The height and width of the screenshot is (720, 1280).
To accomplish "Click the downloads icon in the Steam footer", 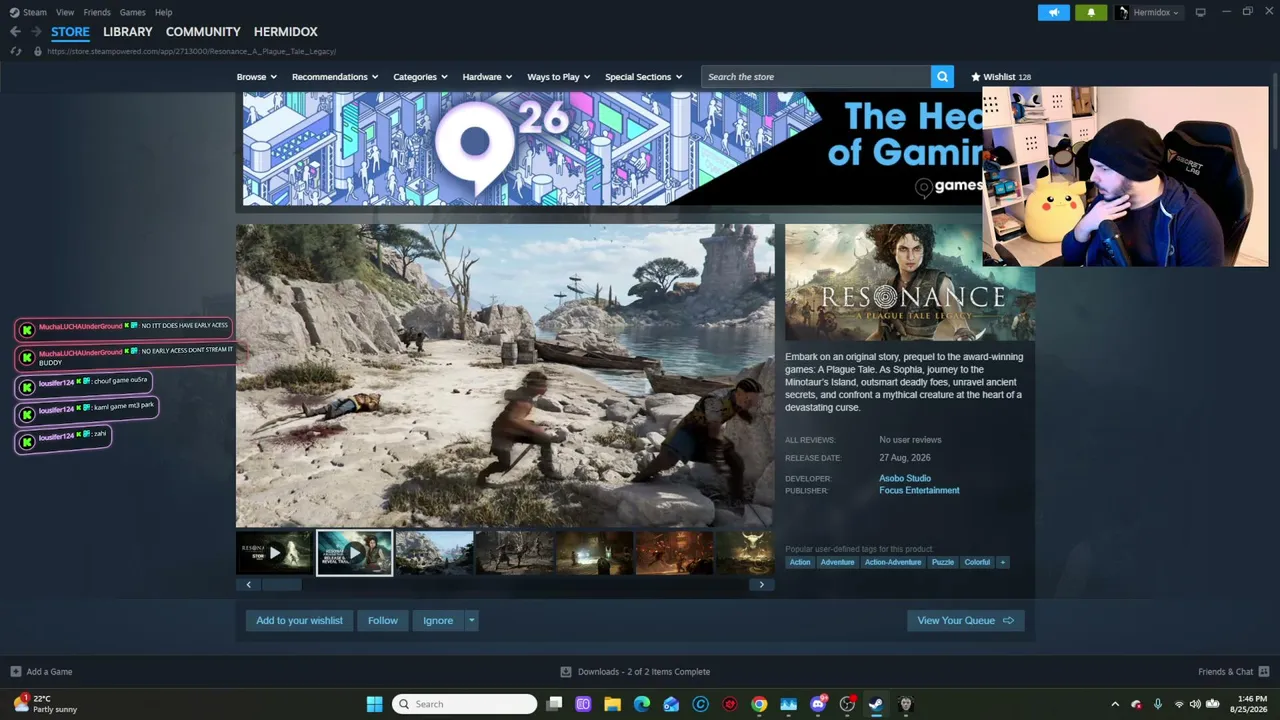I will coord(566,672).
